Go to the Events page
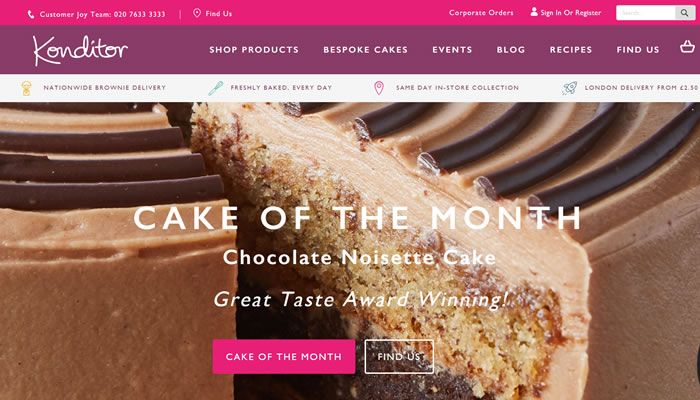This screenshot has width=700, height=400. point(452,50)
